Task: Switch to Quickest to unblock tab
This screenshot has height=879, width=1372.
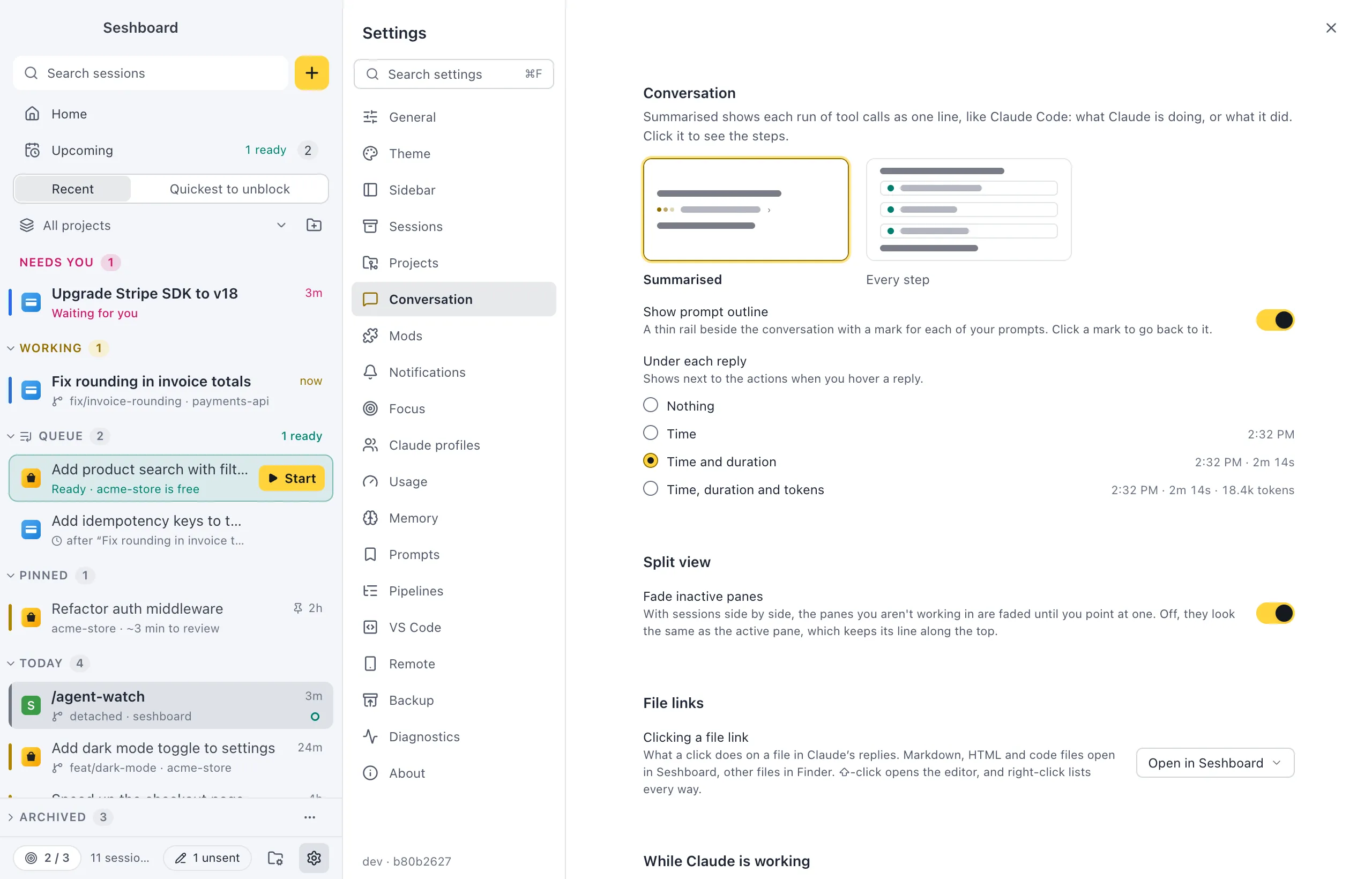Action: [x=229, y=189]
